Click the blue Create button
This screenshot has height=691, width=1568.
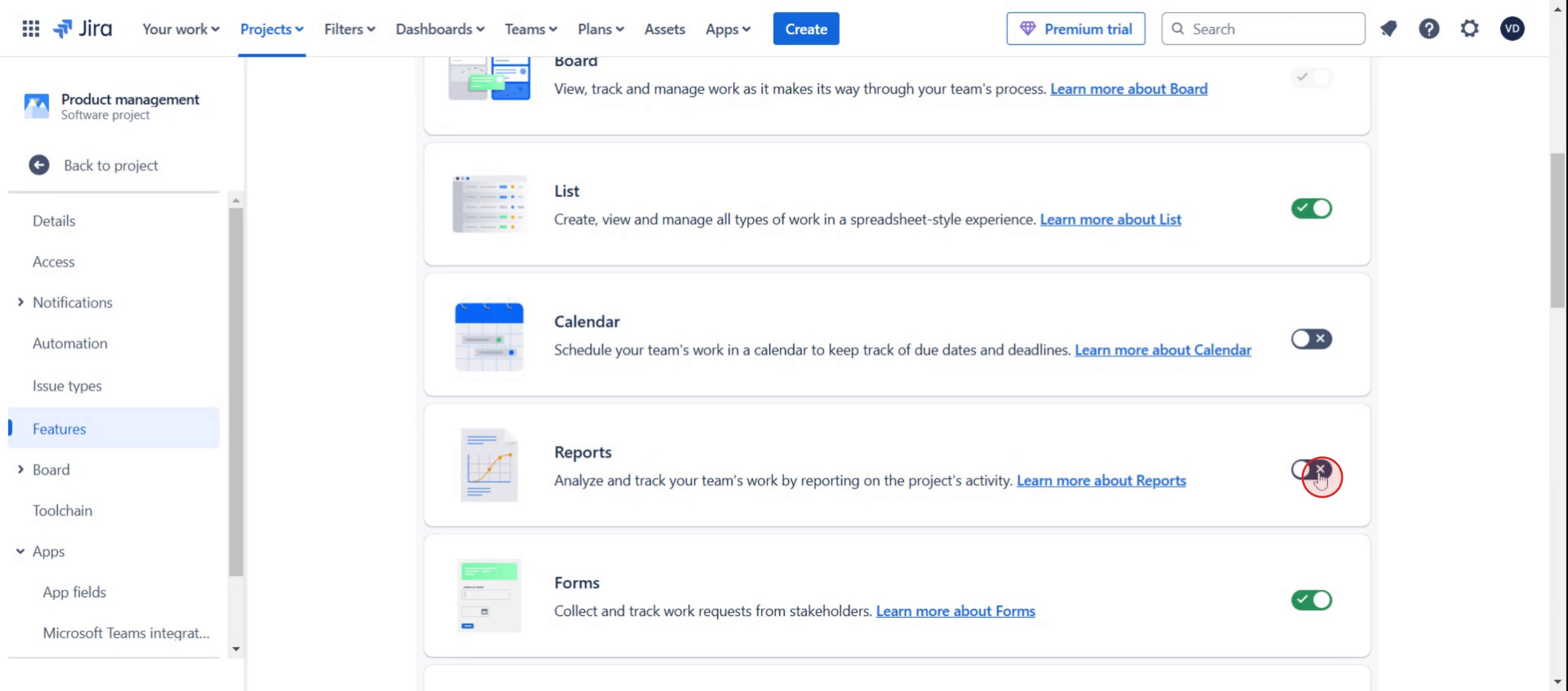click(805, 29)
